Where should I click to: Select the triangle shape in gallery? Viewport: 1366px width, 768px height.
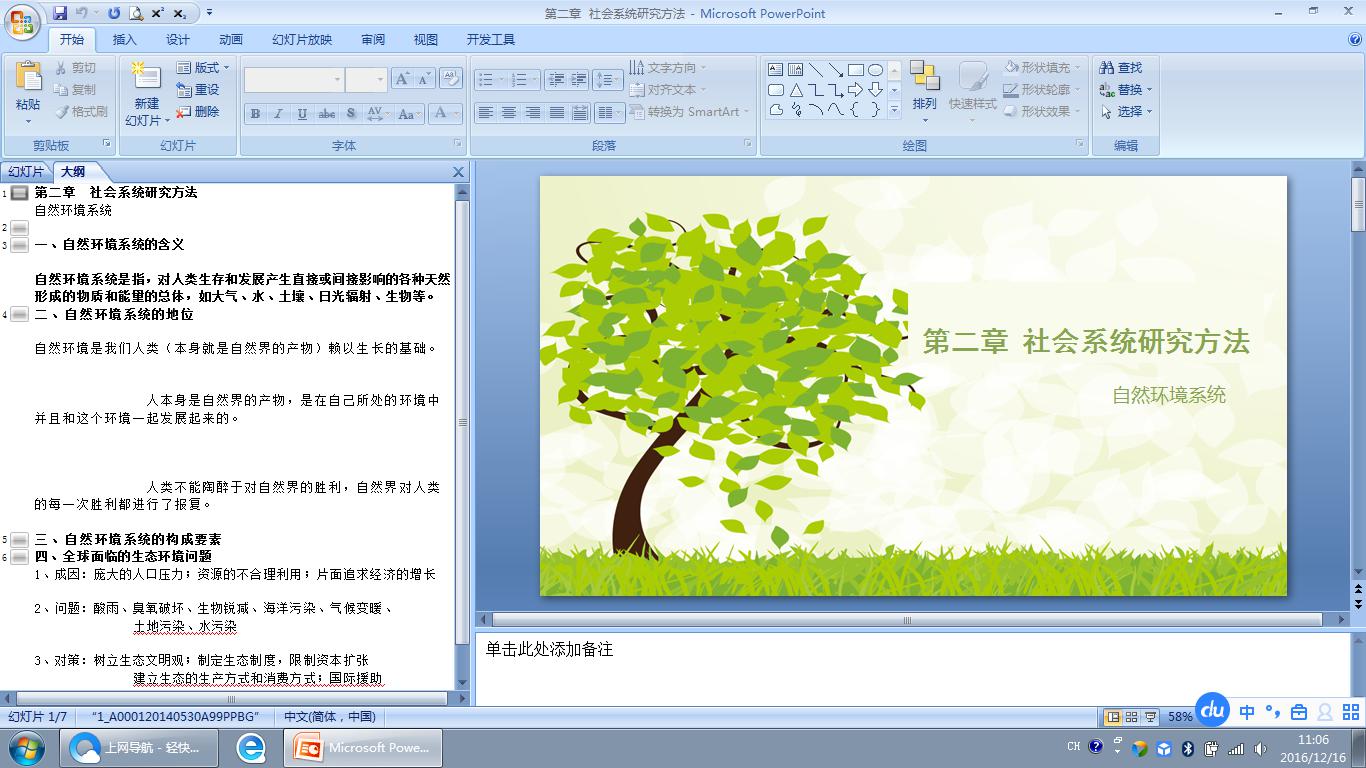pos(796,90)
